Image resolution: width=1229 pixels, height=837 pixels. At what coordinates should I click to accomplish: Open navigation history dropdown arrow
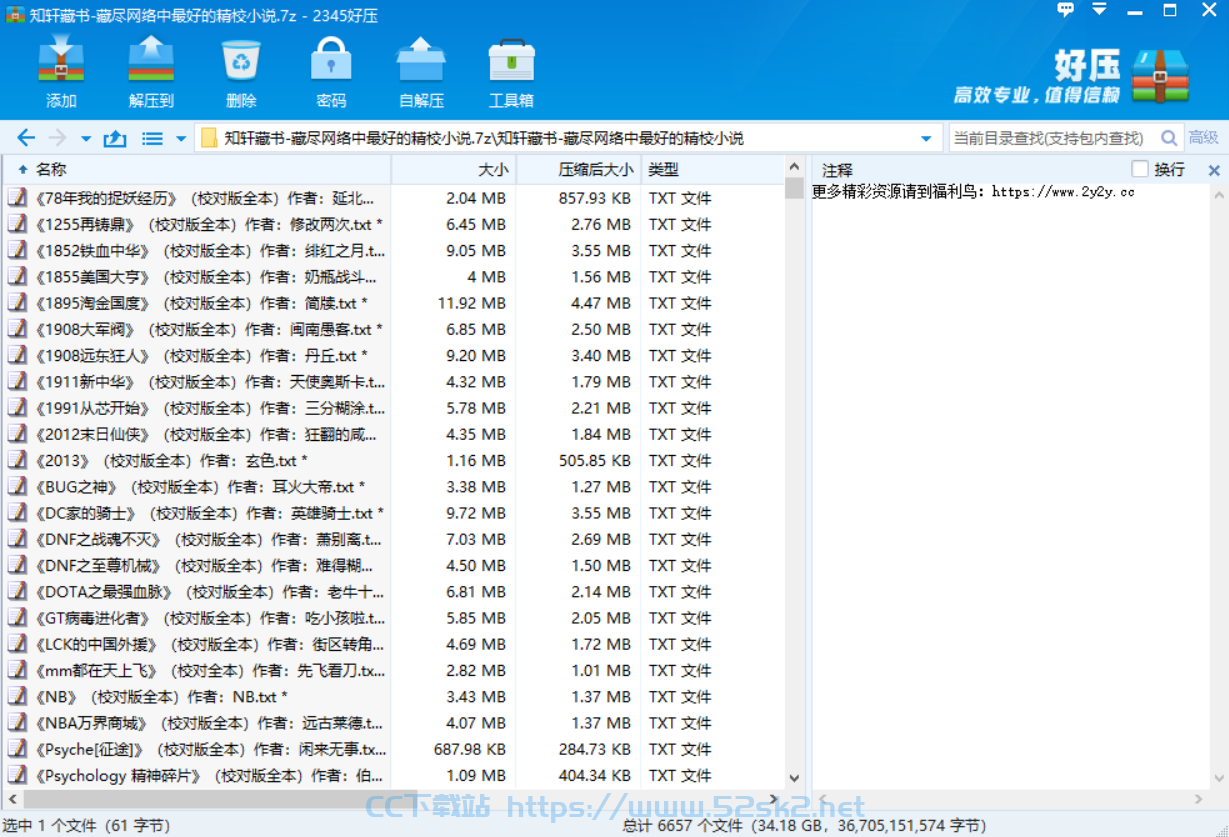(x=86, y=139)
